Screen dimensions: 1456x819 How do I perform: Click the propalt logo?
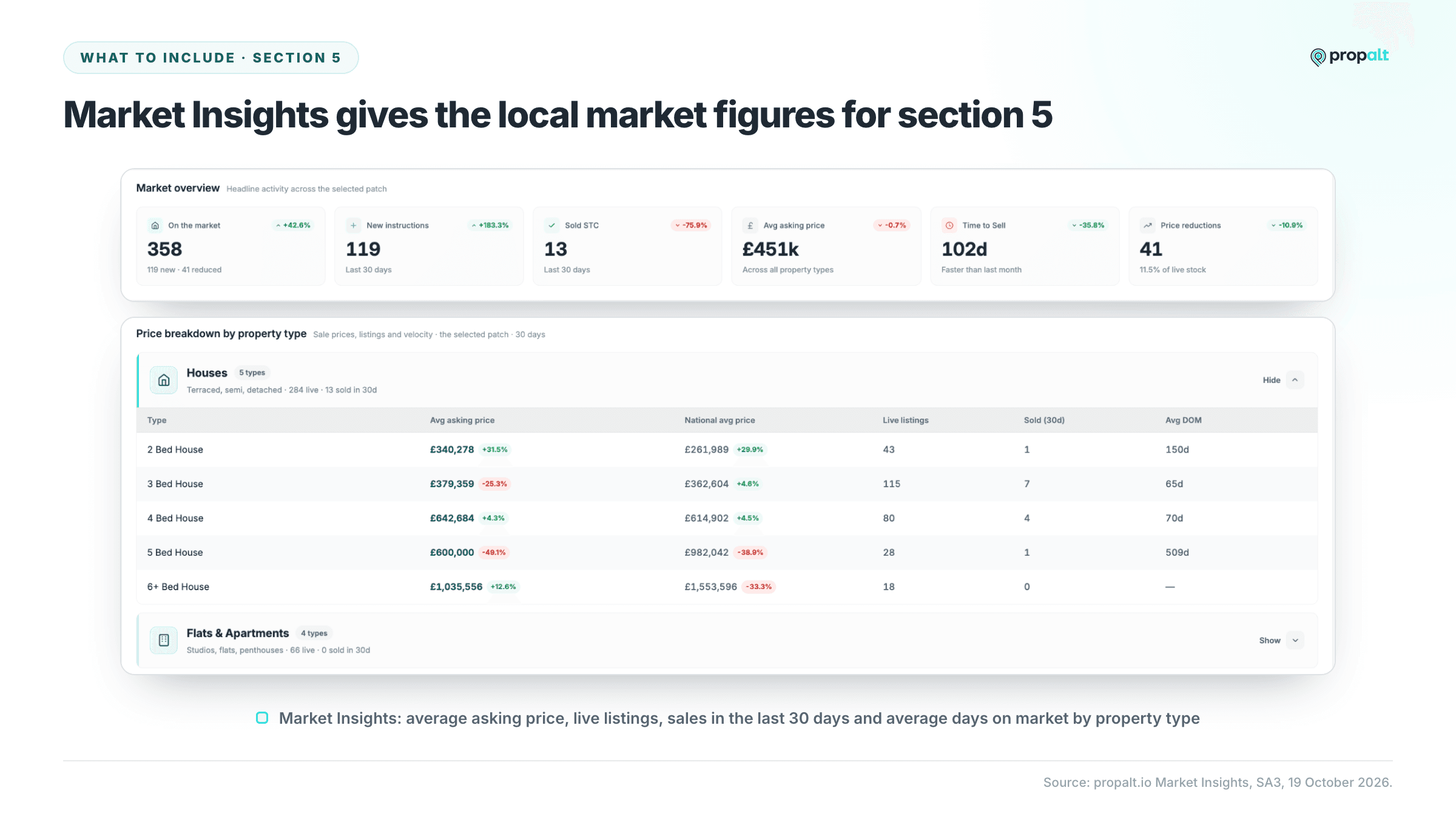click(x=1350, y=56)
